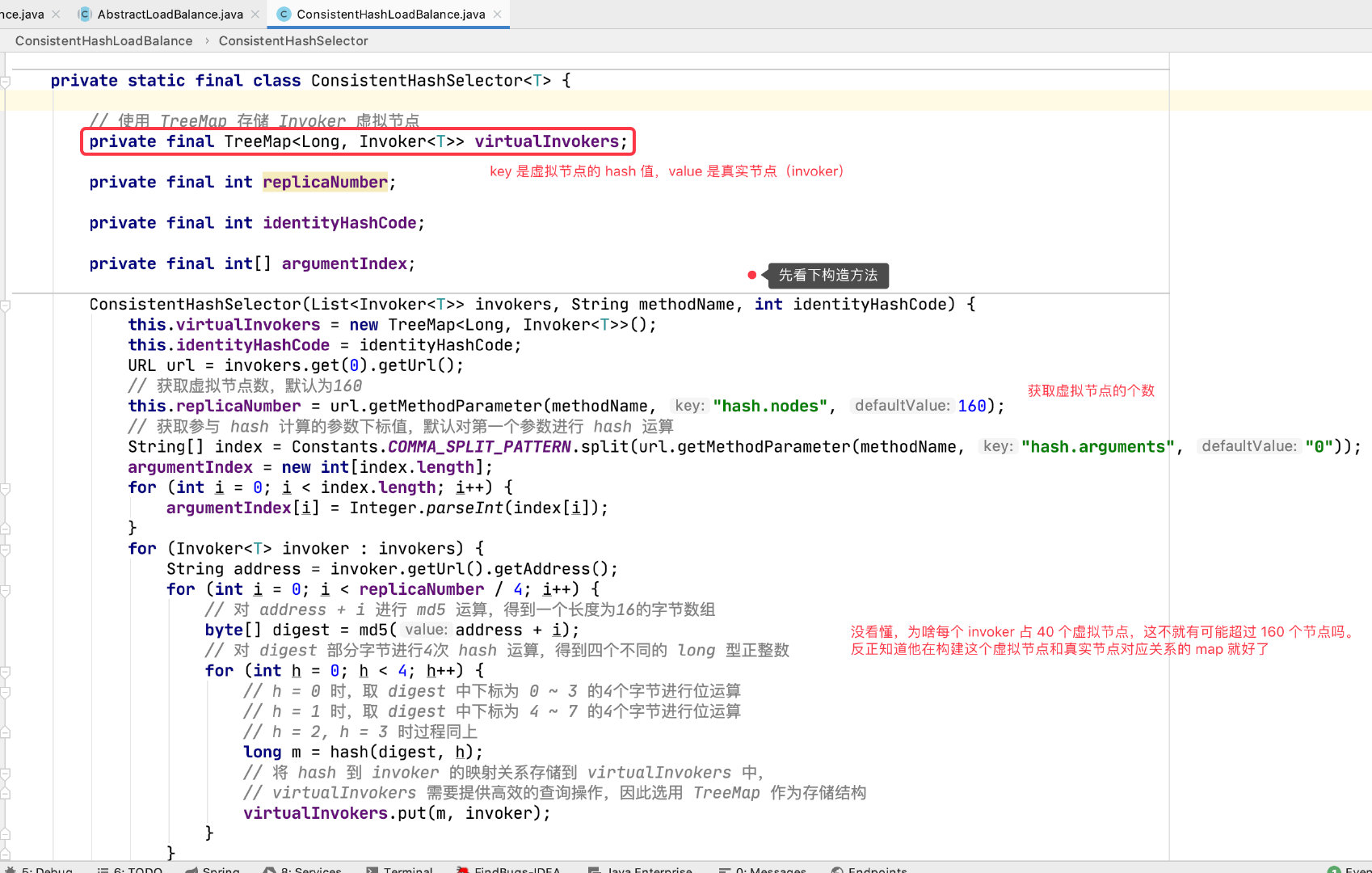Image resolution: width=1372 pixels, height=873 pixels.
Task: Click the 'defaultValue:' hint before 160
Action: (902, 406)
